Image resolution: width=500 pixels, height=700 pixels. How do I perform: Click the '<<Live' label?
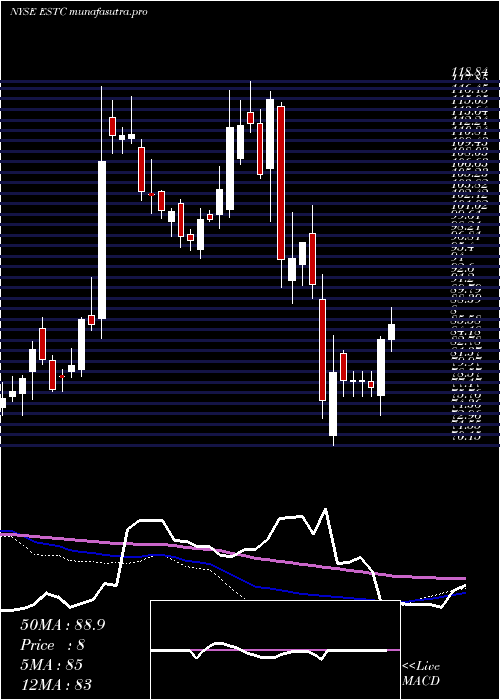click(x=421, y=667)
